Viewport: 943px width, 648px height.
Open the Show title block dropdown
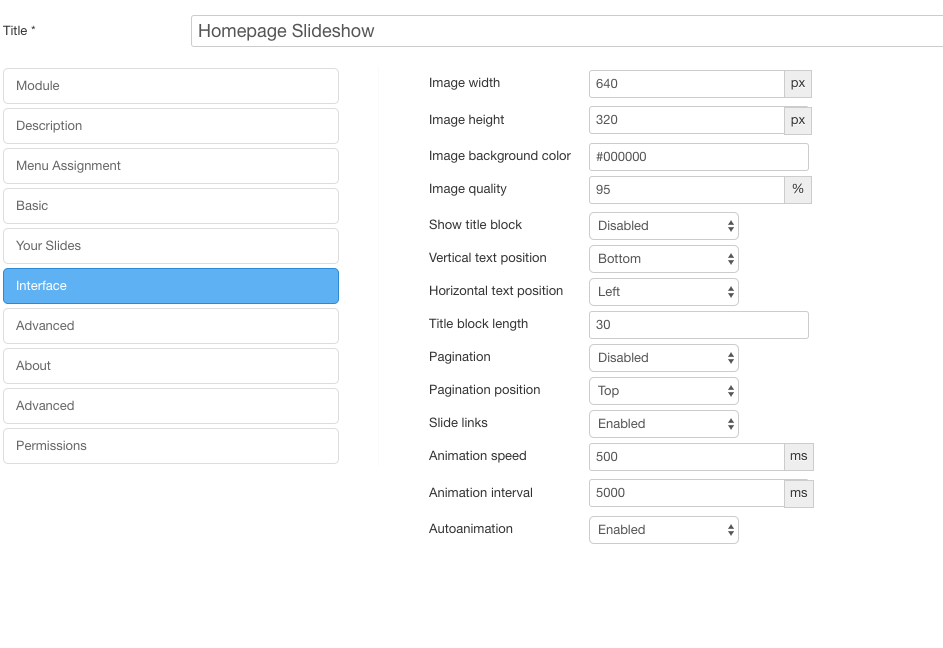(664, 226)
